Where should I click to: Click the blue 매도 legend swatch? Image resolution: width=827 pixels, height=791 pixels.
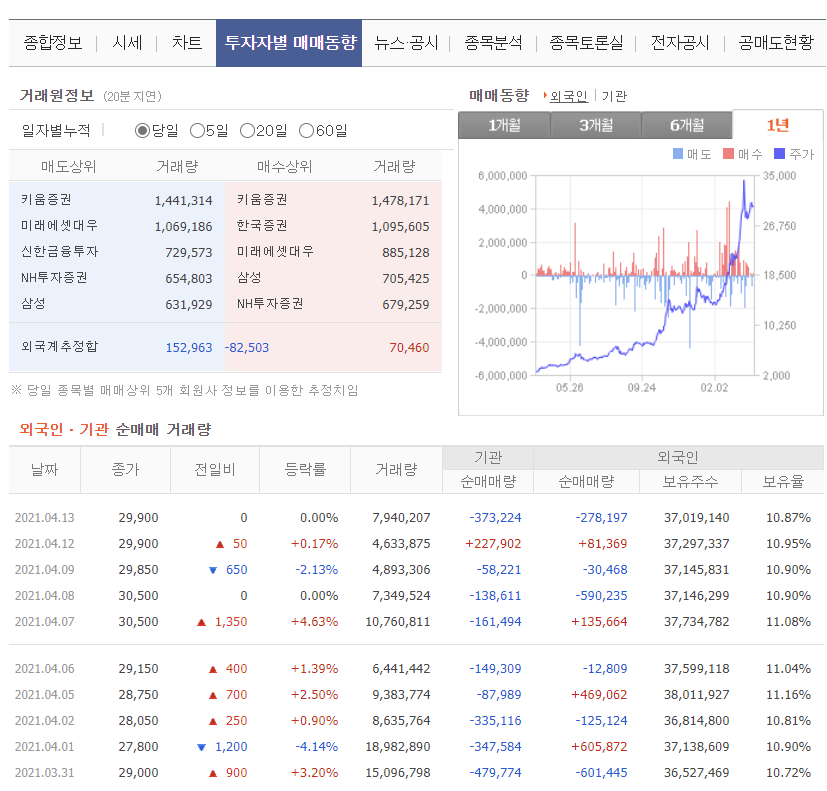(678, 153)
